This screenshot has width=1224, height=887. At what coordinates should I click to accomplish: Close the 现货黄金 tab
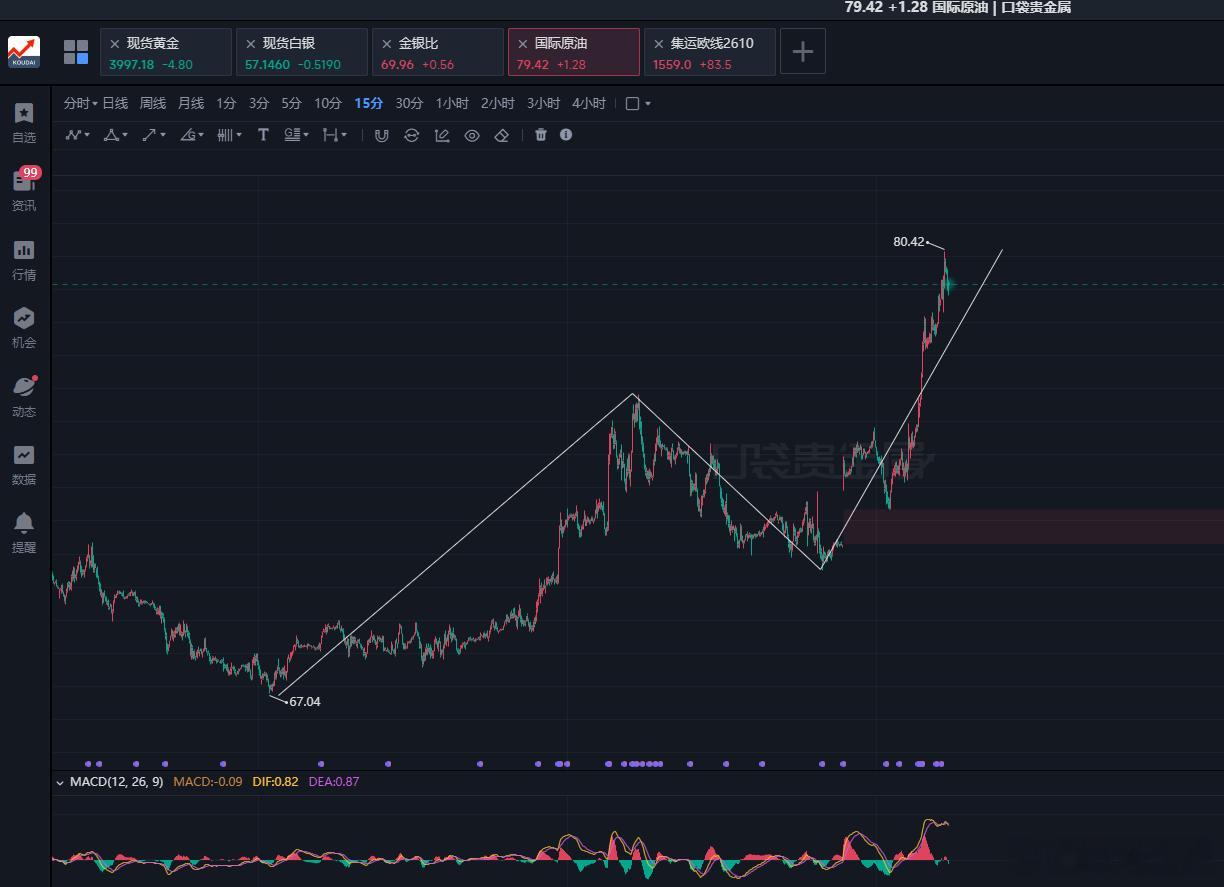coord(115,44)
